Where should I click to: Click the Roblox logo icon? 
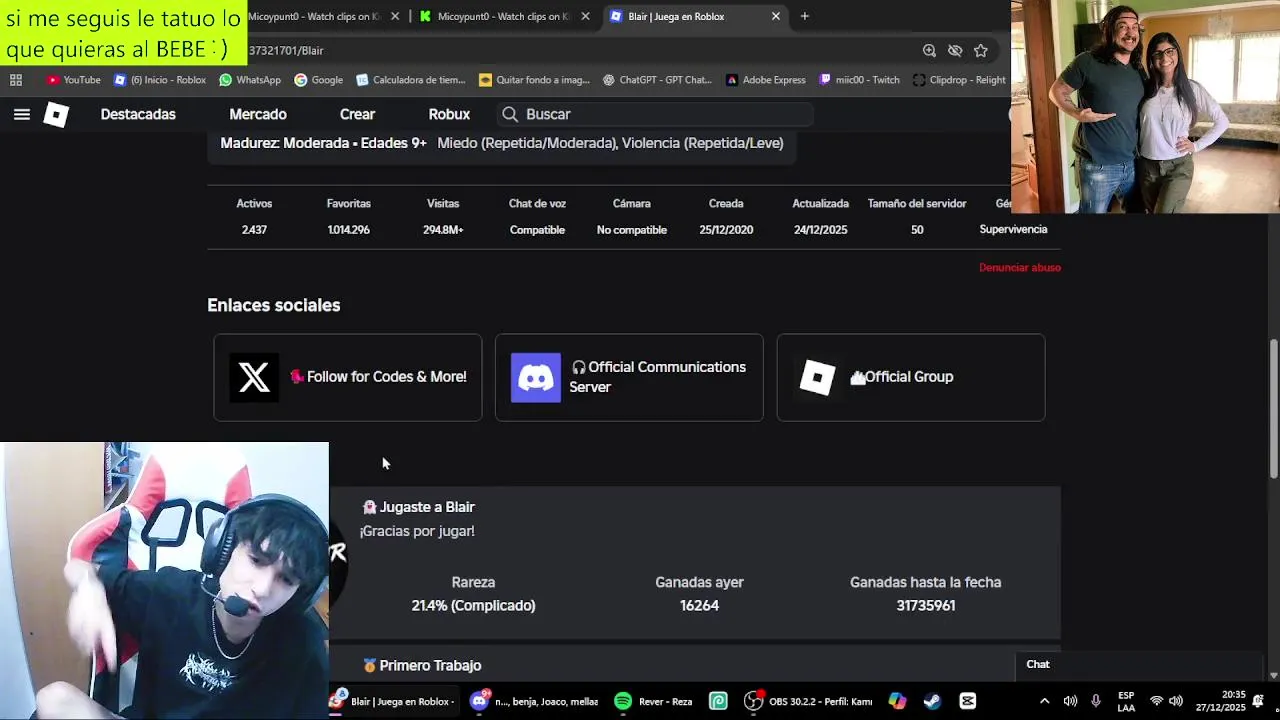pos(56,115)
